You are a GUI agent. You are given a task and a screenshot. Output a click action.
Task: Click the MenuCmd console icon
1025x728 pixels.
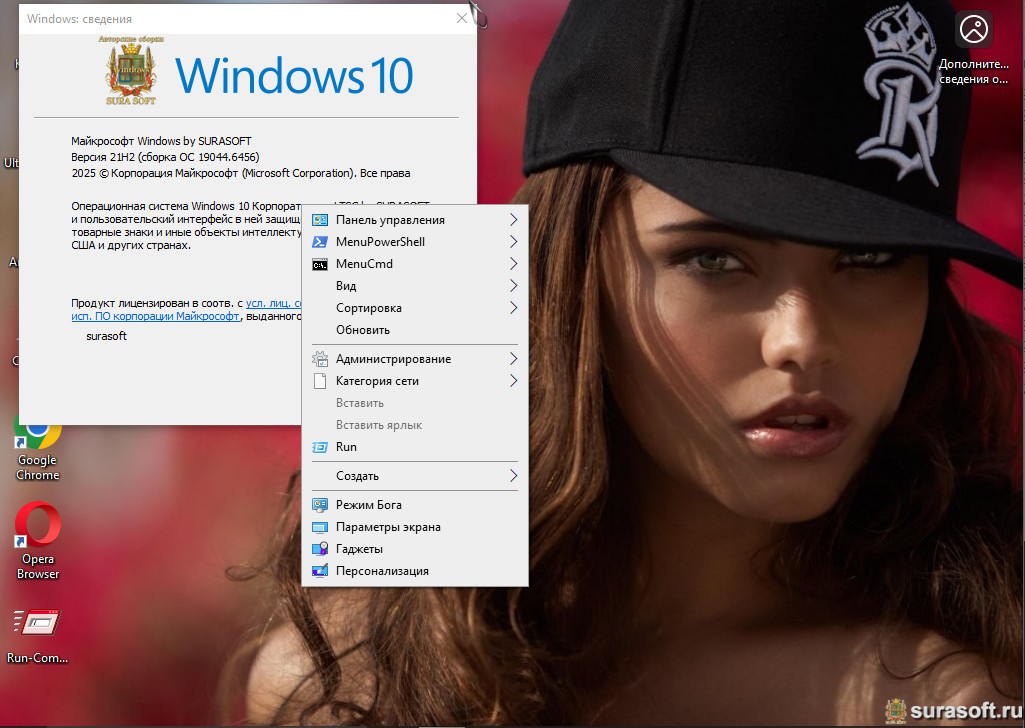[320, 264]
